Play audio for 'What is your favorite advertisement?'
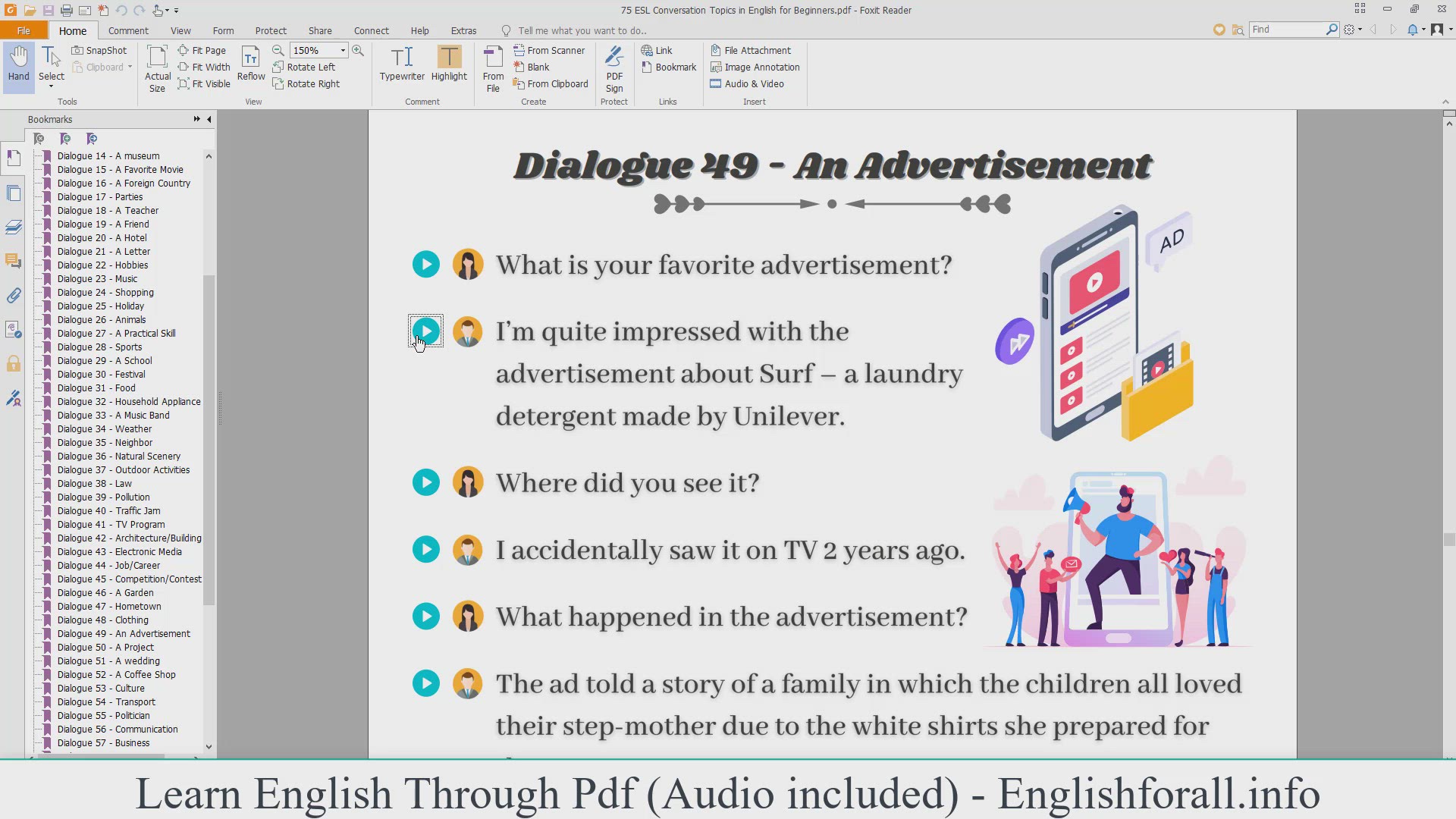 [x=426, y=265]
